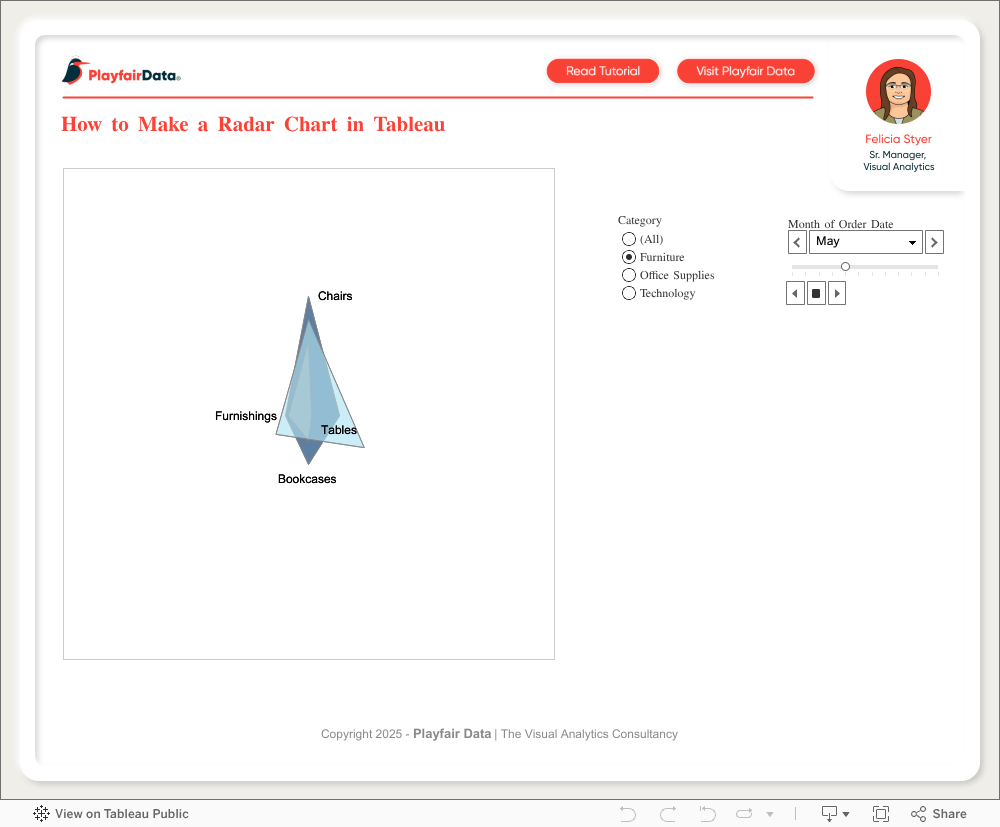
Task: Click the Share button
Action: pos(939,814)
